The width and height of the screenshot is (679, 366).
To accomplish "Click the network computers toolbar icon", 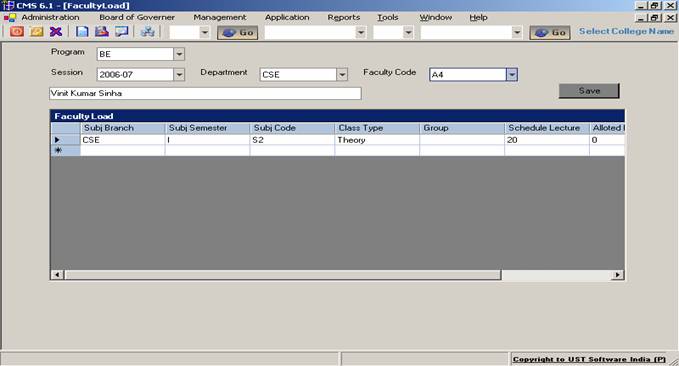I will [147, 32].
